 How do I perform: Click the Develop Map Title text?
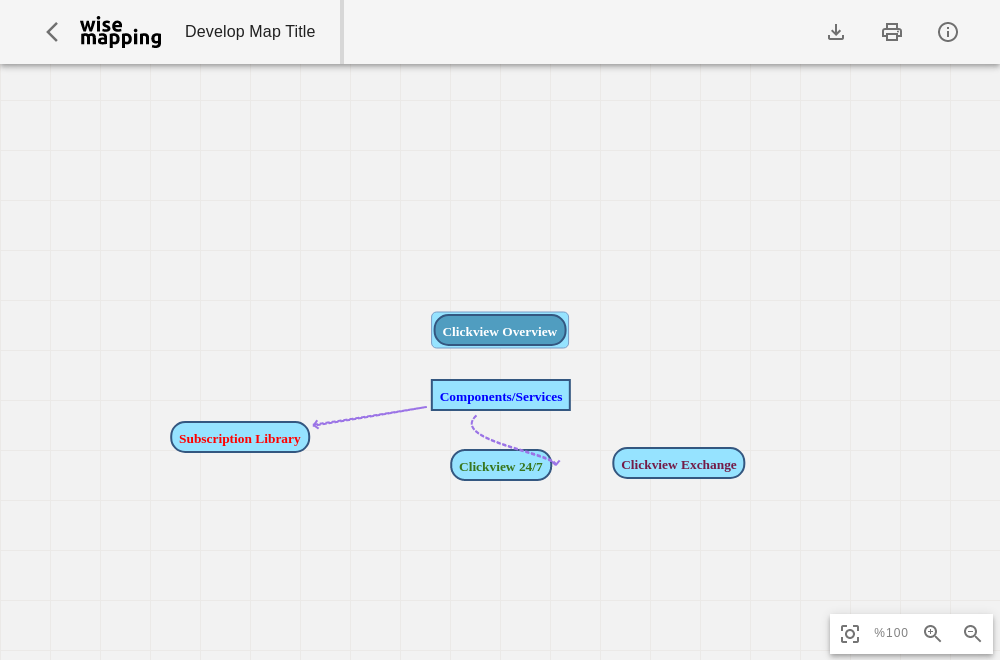click(x=250, y=32)
